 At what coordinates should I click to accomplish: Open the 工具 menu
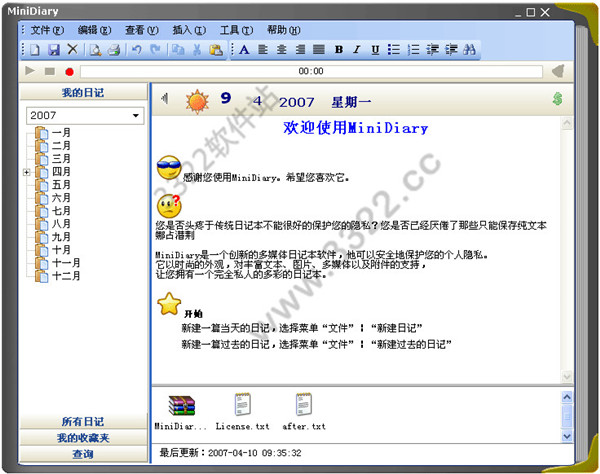[236, 30]
